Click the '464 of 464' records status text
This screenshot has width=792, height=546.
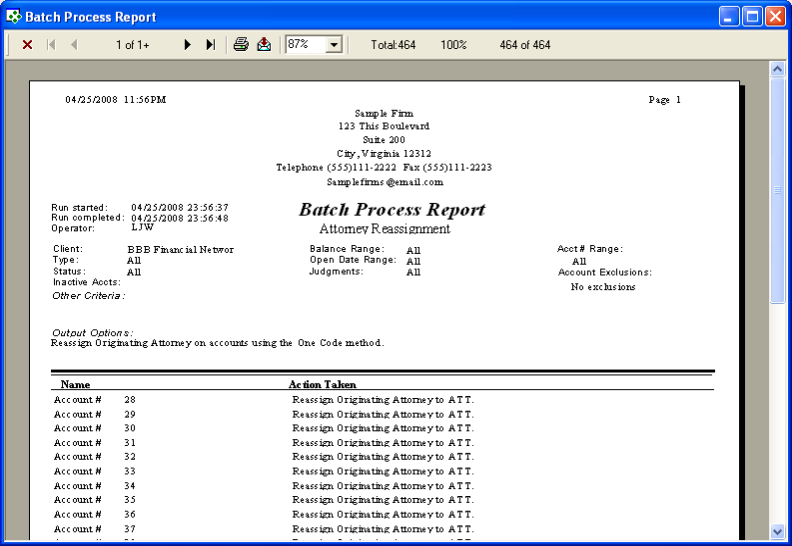[525, 45]
